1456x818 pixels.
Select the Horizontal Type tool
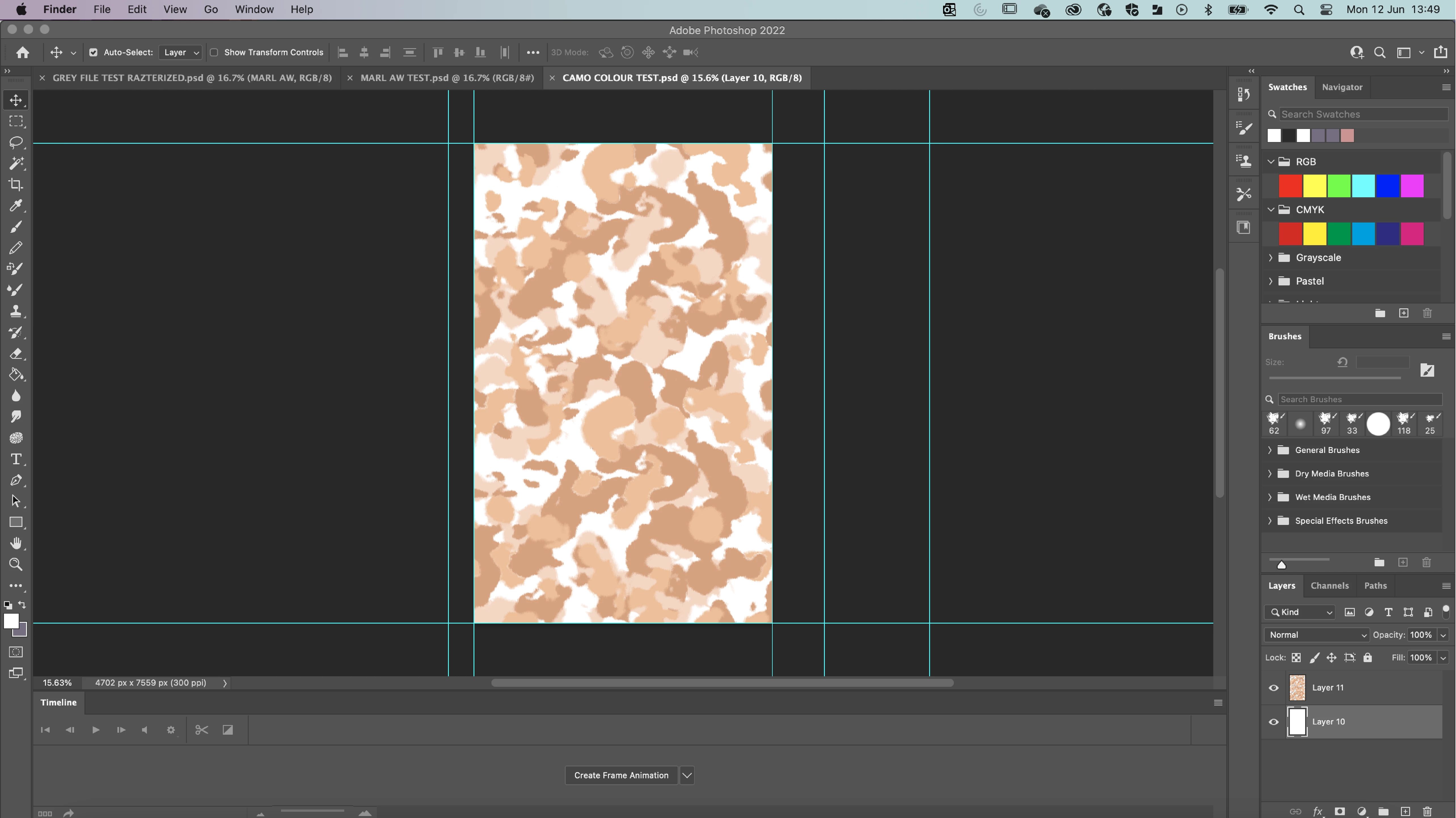coord(16,459)
